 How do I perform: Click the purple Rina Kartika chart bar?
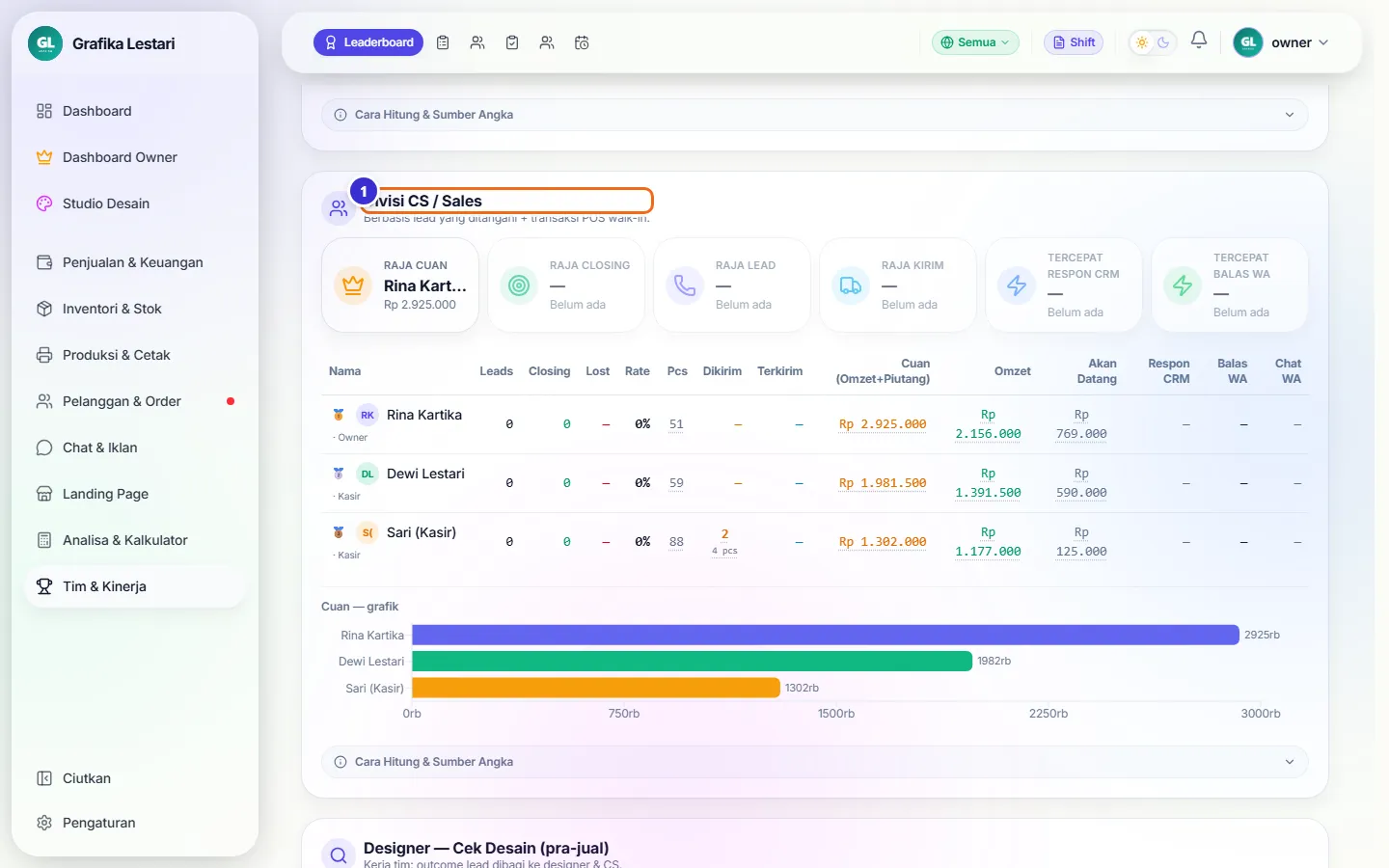tap(826, 635)
